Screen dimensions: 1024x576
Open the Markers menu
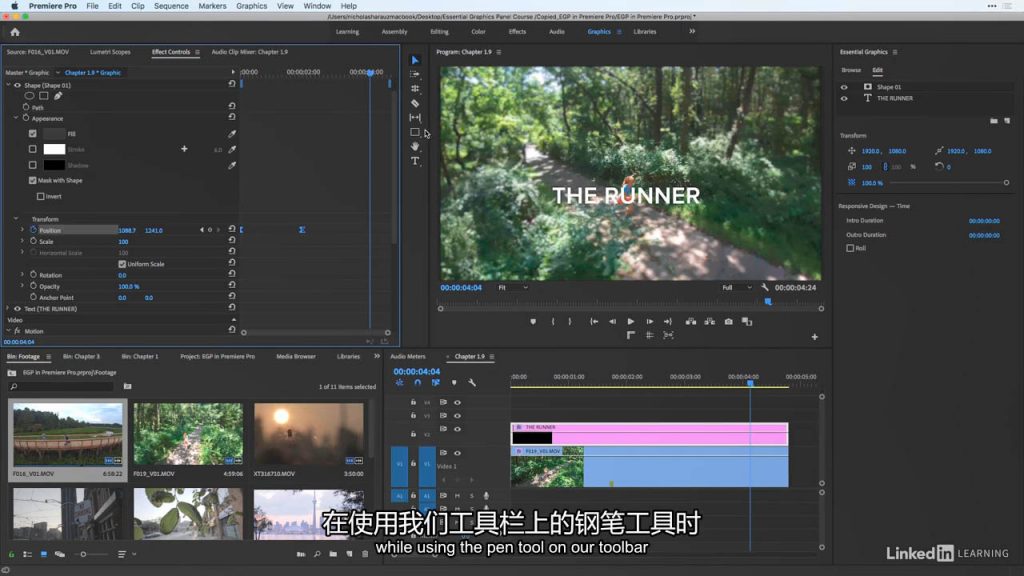click(x=212, y=6)
